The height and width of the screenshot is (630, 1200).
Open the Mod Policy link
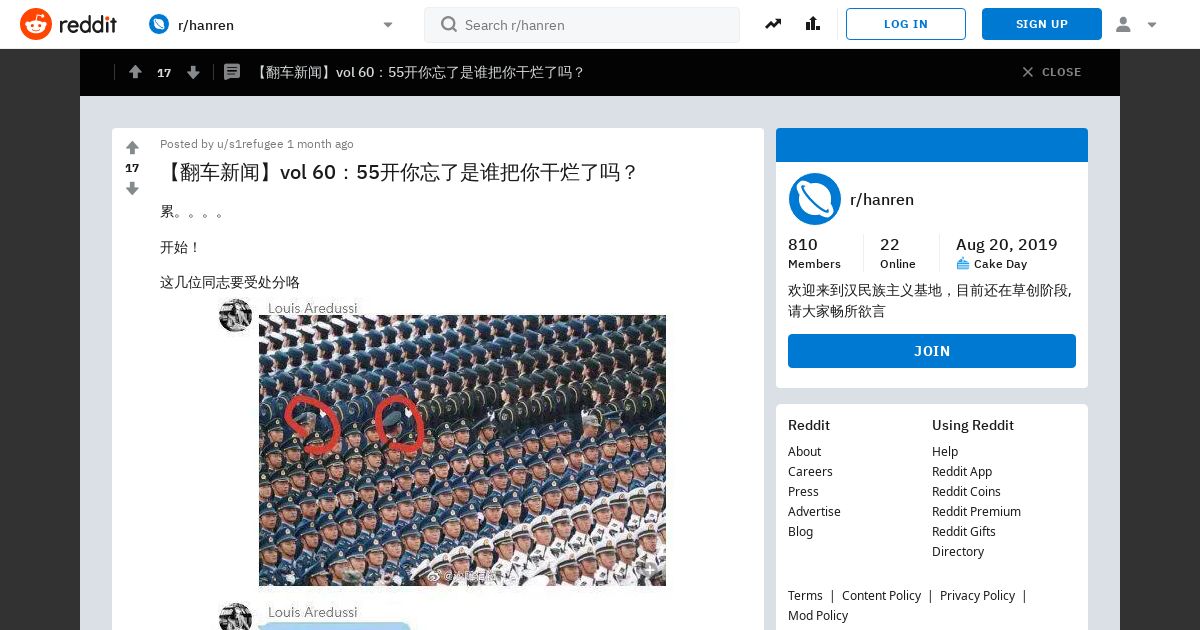coord(818,615)
